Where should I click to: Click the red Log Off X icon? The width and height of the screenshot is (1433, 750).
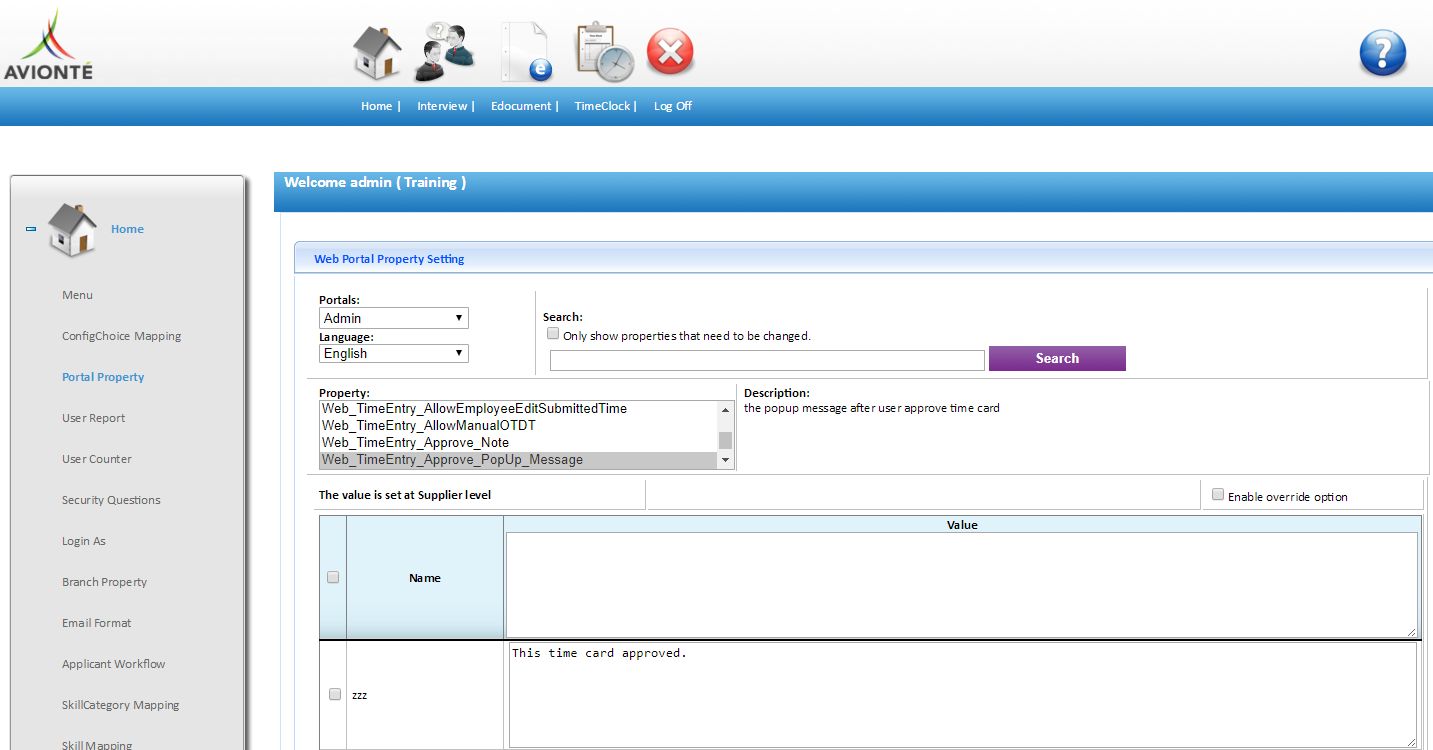(670, 52)
